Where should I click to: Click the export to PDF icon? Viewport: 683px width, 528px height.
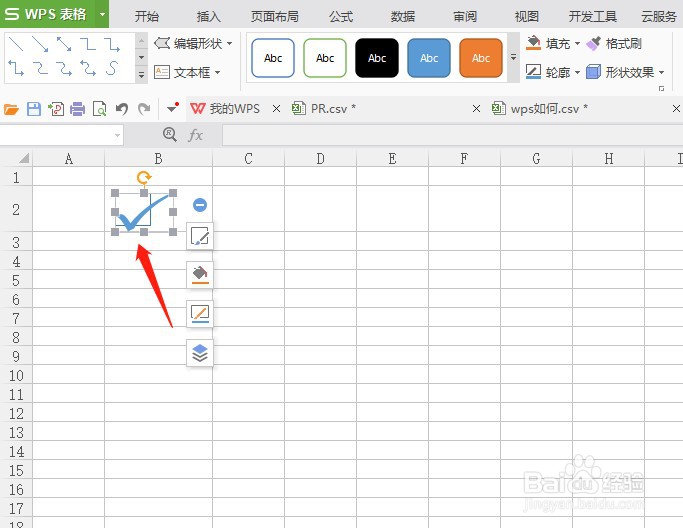click(x=56, y=108)
